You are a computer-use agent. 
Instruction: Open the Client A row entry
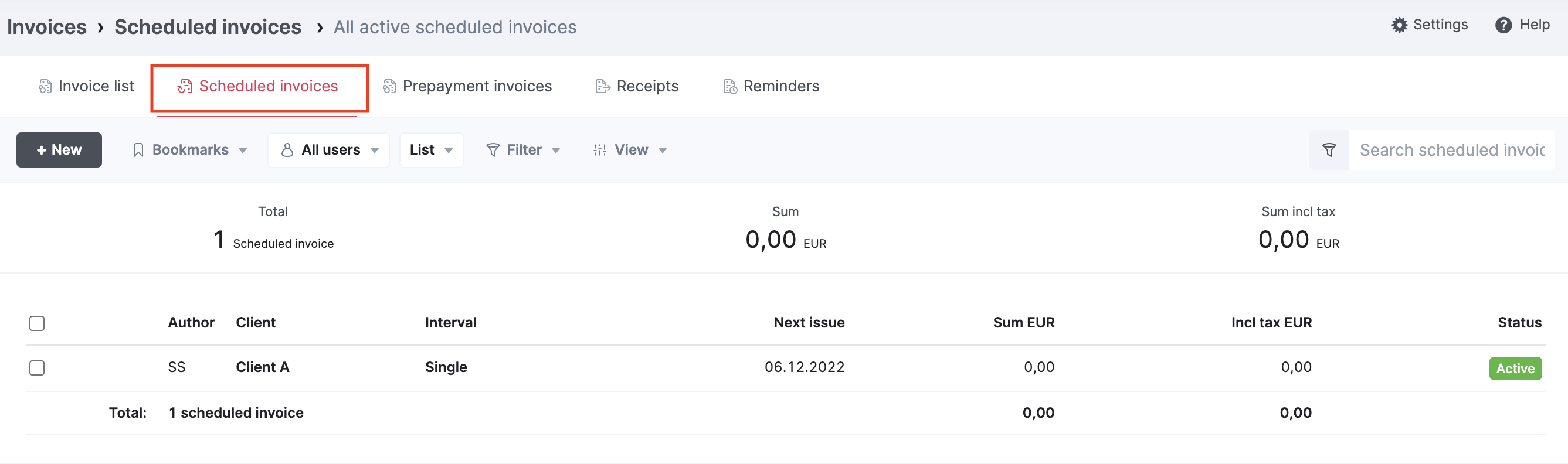click(262, 367)
